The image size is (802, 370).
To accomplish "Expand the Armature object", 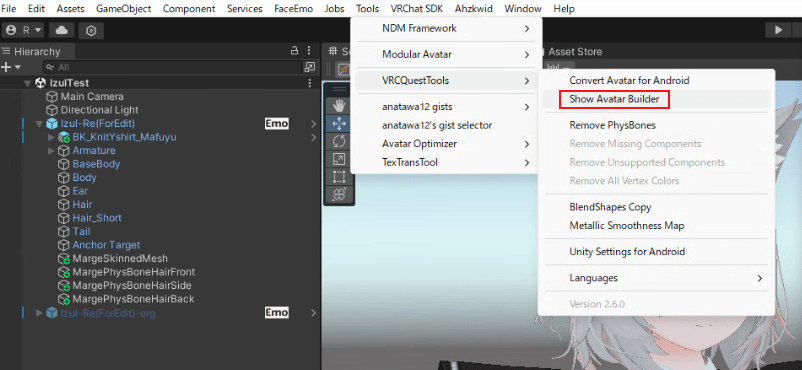I will (x=51, y=150).
